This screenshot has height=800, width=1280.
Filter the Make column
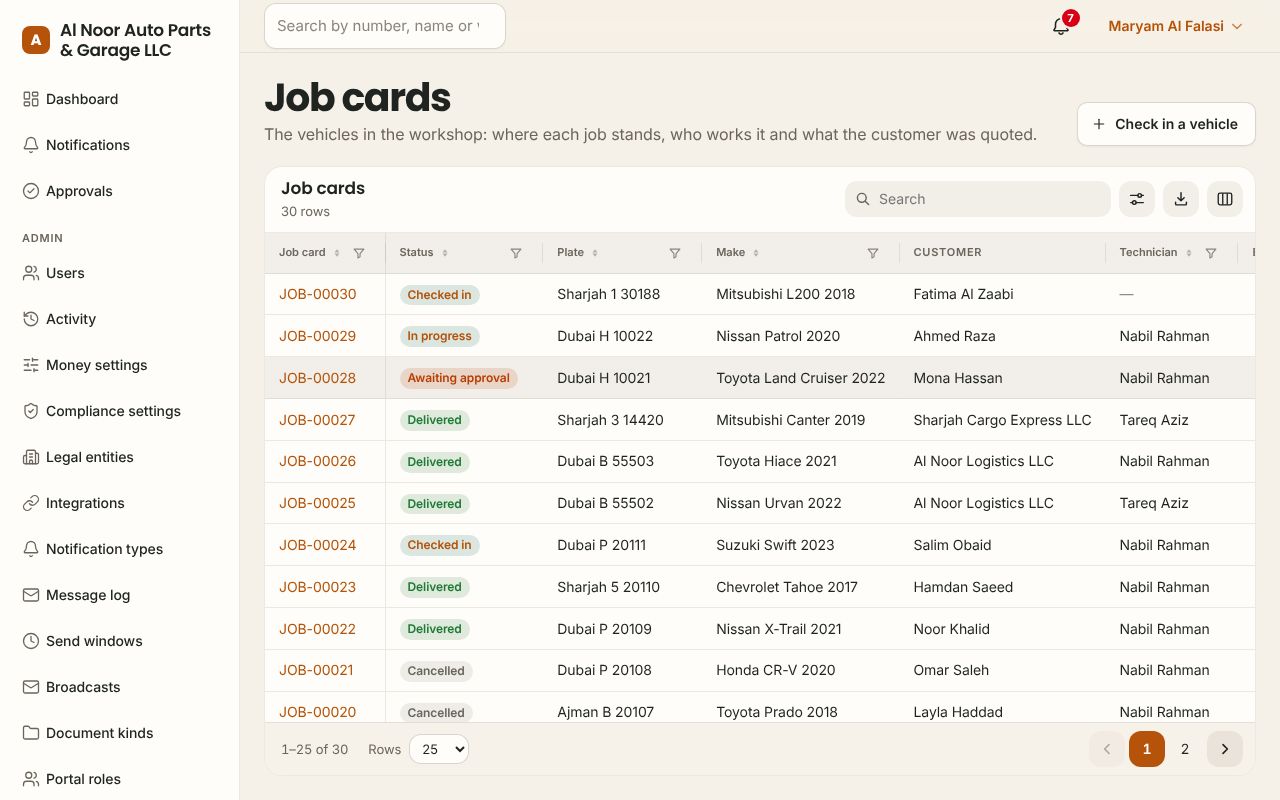point(873,253)
